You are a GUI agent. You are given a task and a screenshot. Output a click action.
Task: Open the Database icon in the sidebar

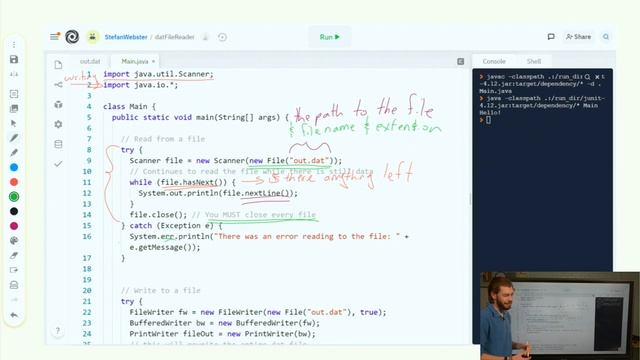tap(58, 144)
